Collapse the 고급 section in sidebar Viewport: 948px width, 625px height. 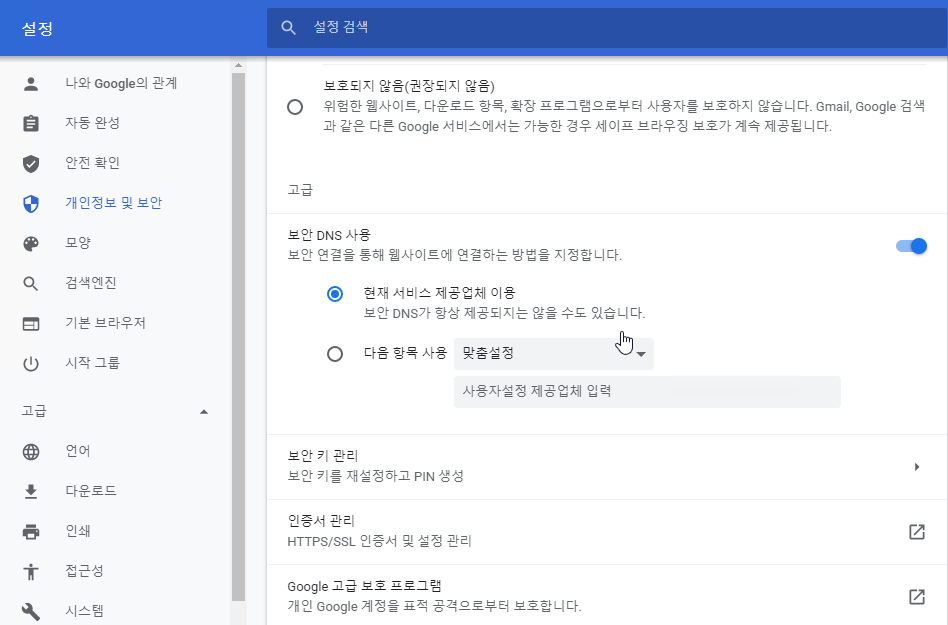click(204, 412)
